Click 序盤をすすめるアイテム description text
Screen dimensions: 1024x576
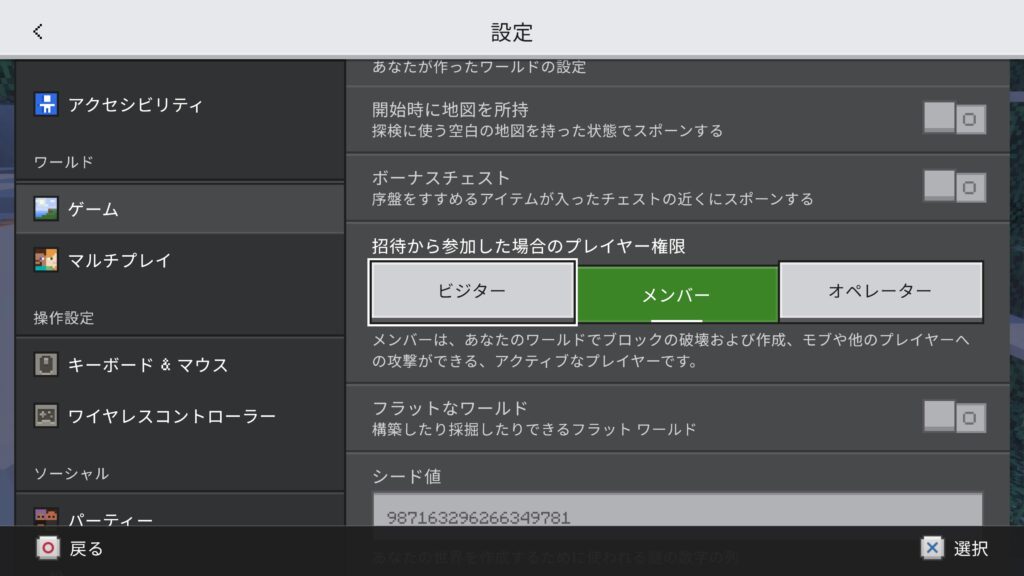(592, 199)
